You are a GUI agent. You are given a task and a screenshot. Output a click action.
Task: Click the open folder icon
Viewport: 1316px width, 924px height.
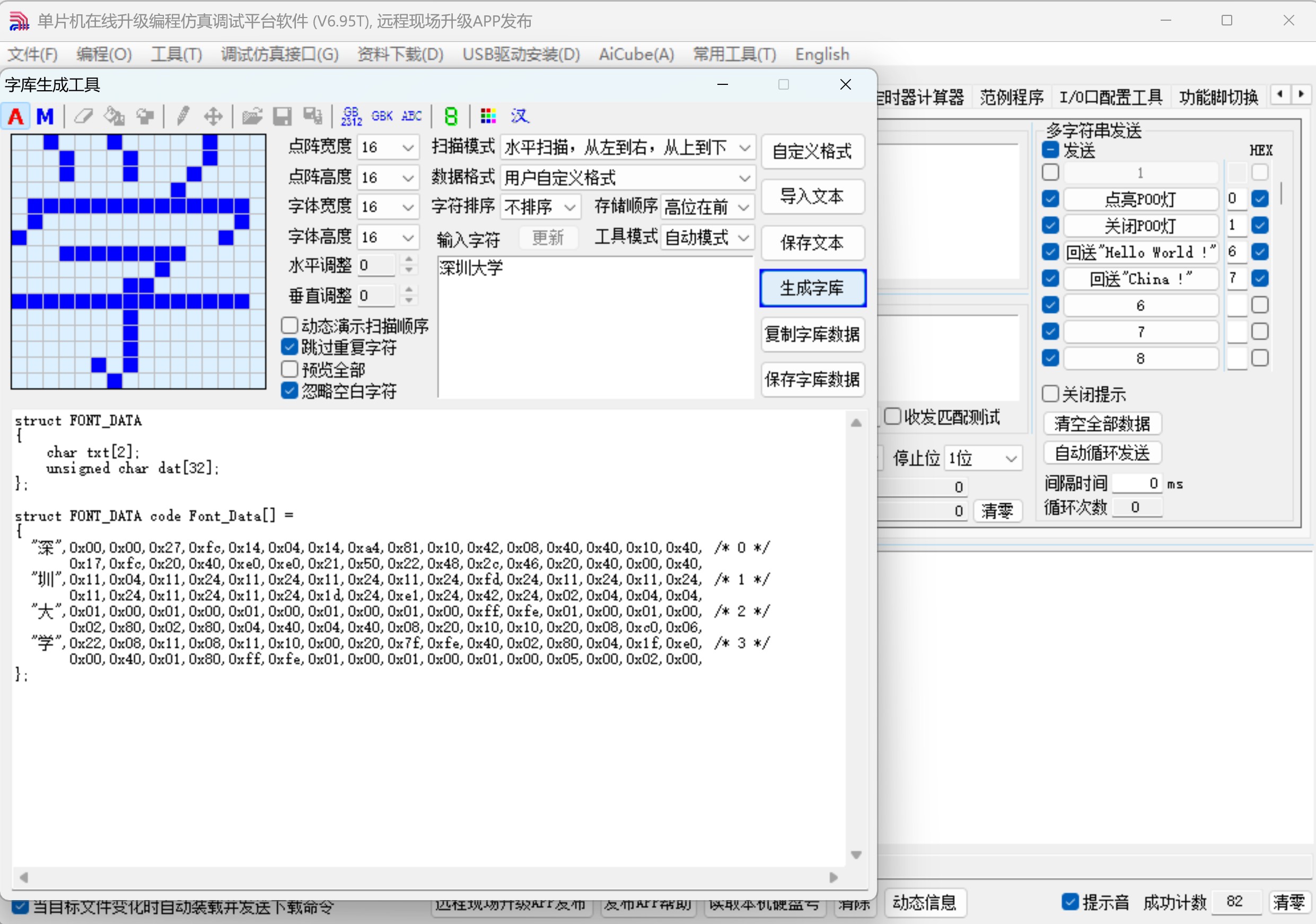252,117
